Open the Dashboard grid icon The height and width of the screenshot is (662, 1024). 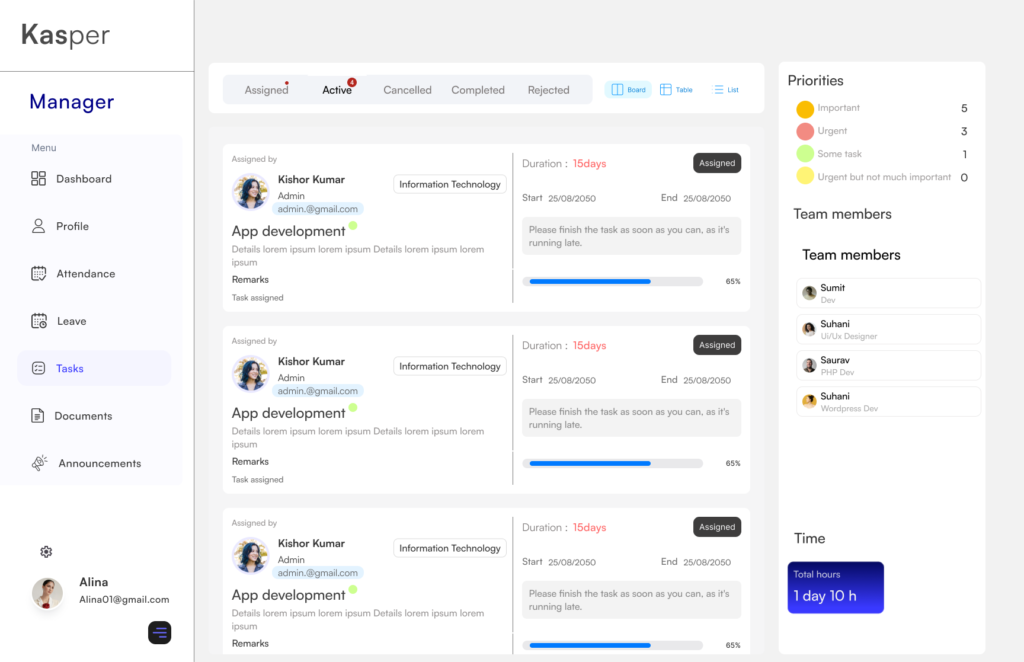pos(39,179)
